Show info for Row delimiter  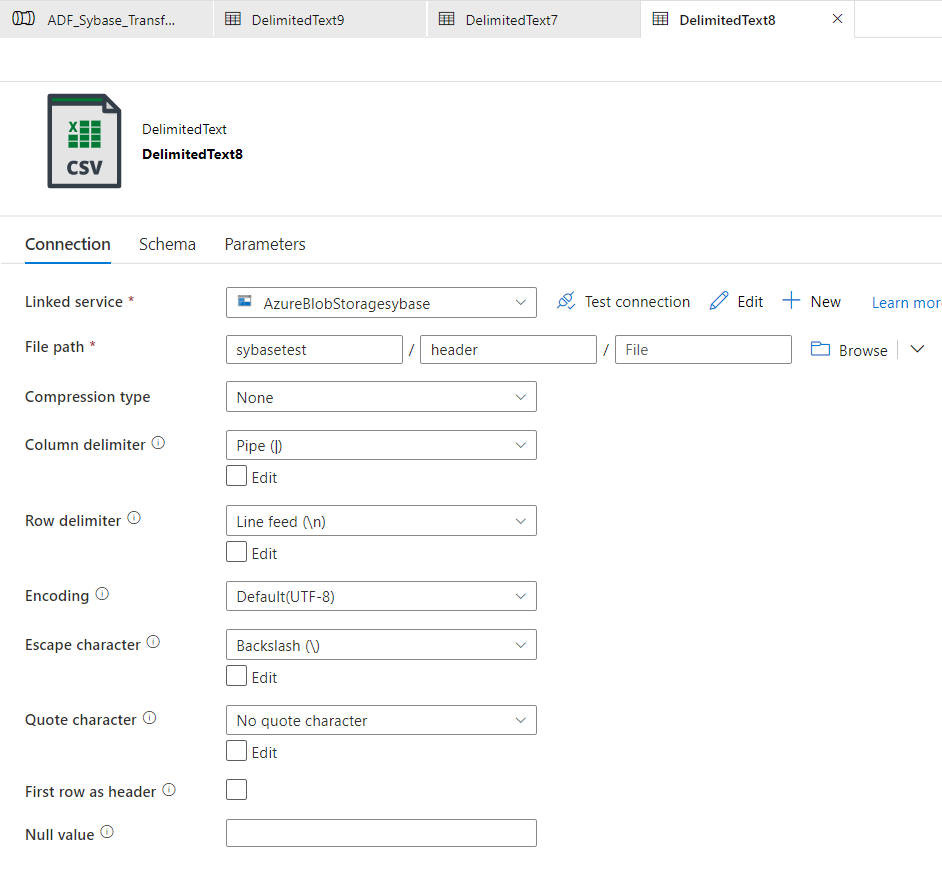tap(134, 518)
